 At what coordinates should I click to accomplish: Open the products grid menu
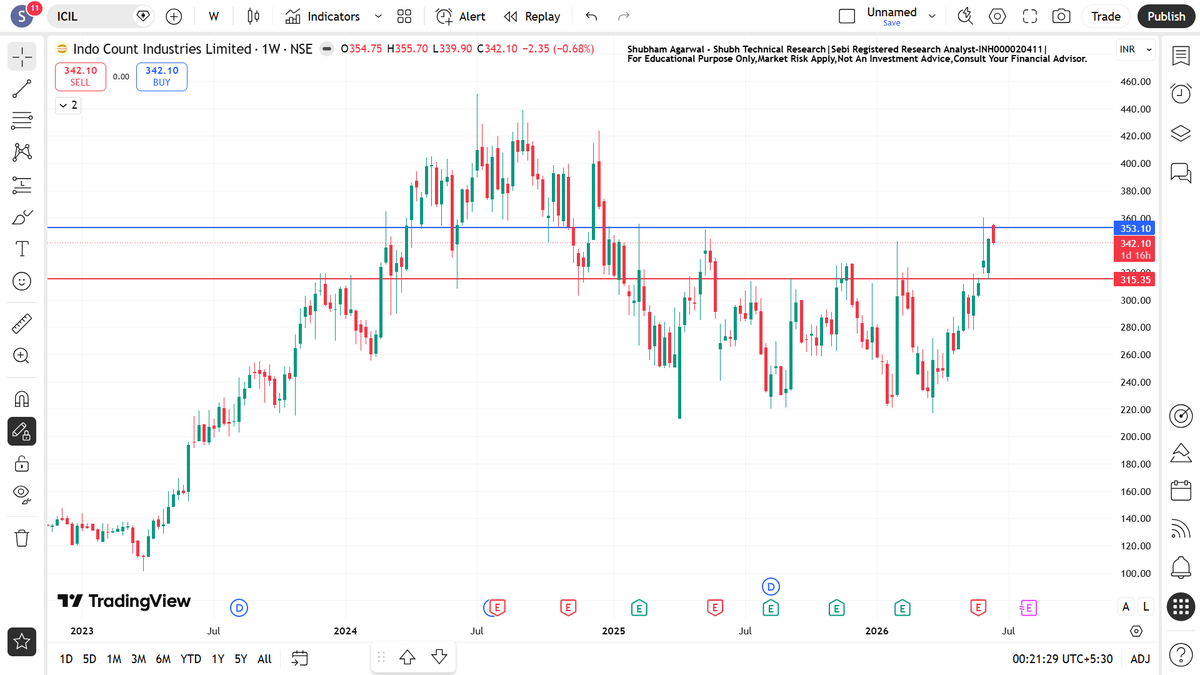point(1180,605)
